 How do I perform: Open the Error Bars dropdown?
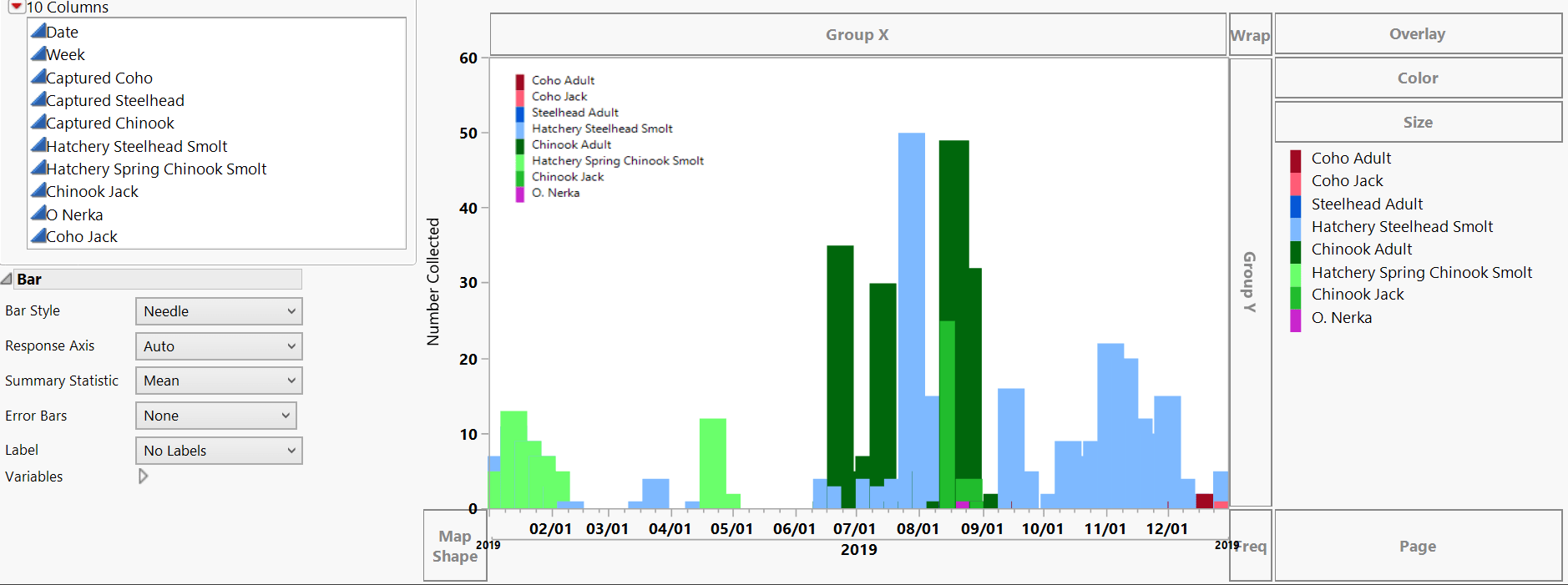[x=216, y=416]
